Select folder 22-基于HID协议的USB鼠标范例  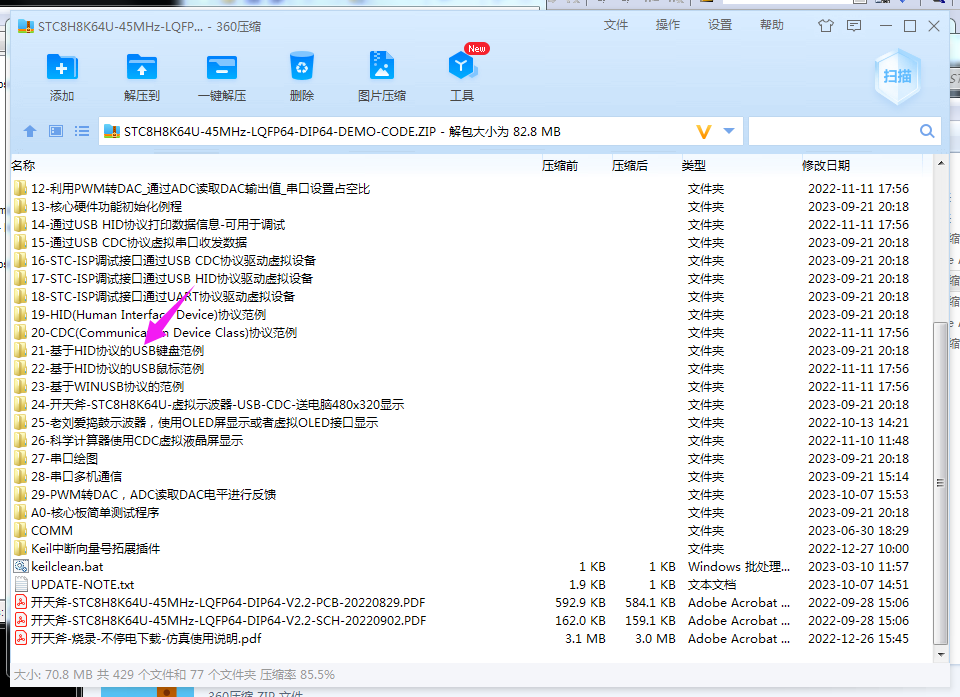point(118,369)
